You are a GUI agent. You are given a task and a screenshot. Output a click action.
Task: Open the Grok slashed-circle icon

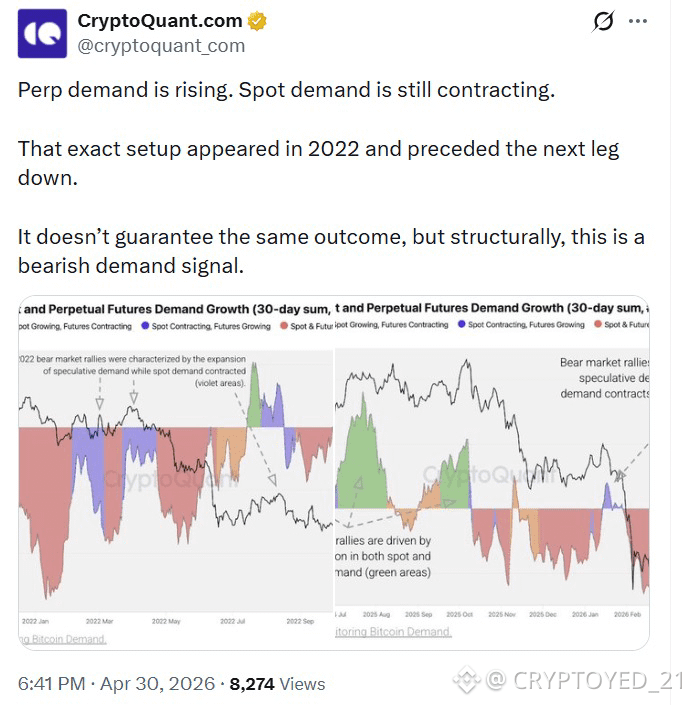click(602, 21)
